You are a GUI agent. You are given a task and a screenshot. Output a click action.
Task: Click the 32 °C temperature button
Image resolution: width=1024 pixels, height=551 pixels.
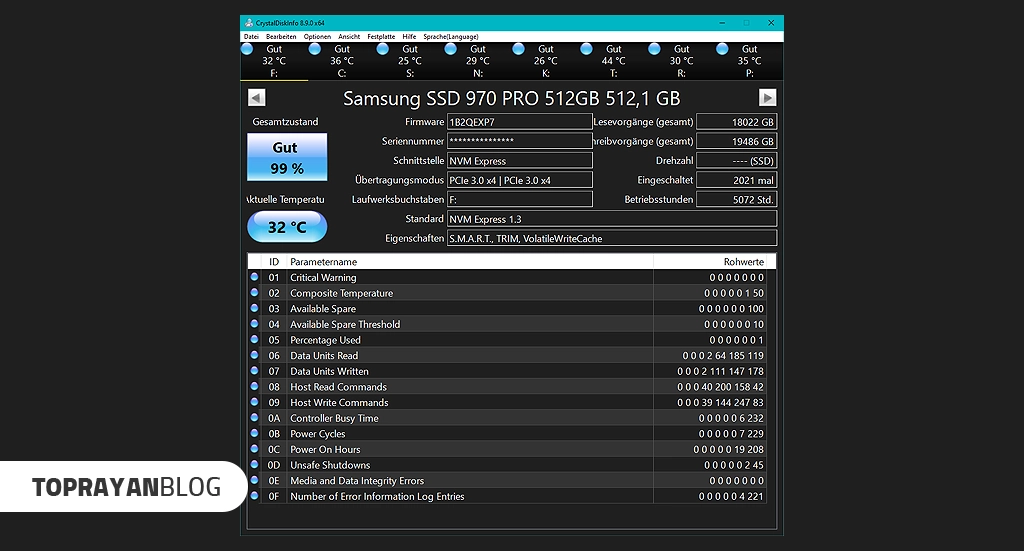click(287, 227)
